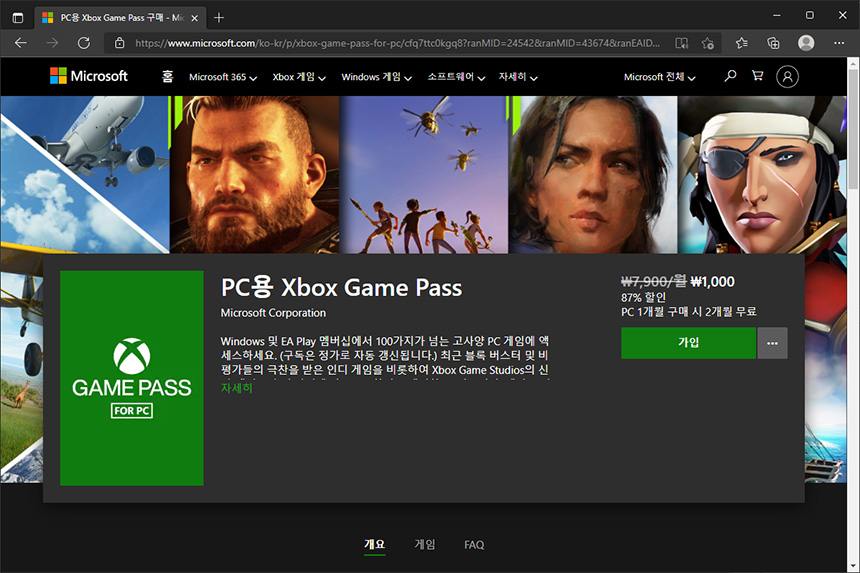This screenshot has width=860, height=573.
Task: Switch to the FAQ tab
Action: [474, 544]
